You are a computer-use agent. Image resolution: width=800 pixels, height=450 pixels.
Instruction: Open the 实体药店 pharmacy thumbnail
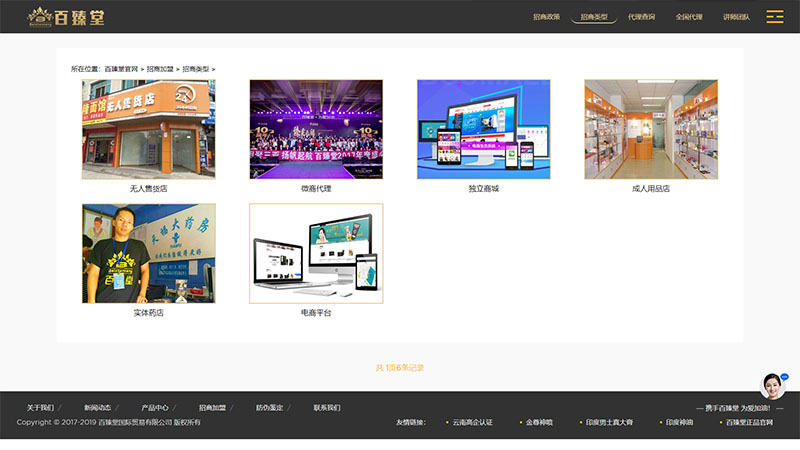coord(148,254)
